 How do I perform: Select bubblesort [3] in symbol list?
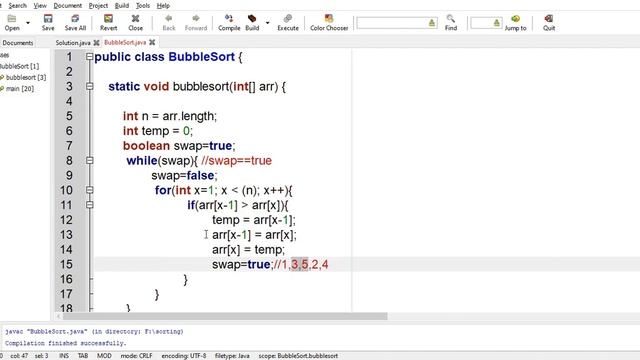click(26, 77)
